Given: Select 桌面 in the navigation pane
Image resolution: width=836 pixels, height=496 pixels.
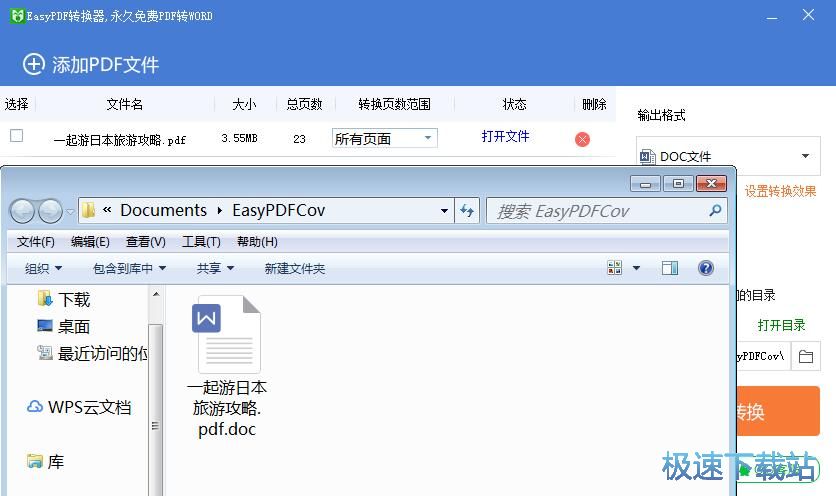Looking at the screenshot, I should point(64,326).
